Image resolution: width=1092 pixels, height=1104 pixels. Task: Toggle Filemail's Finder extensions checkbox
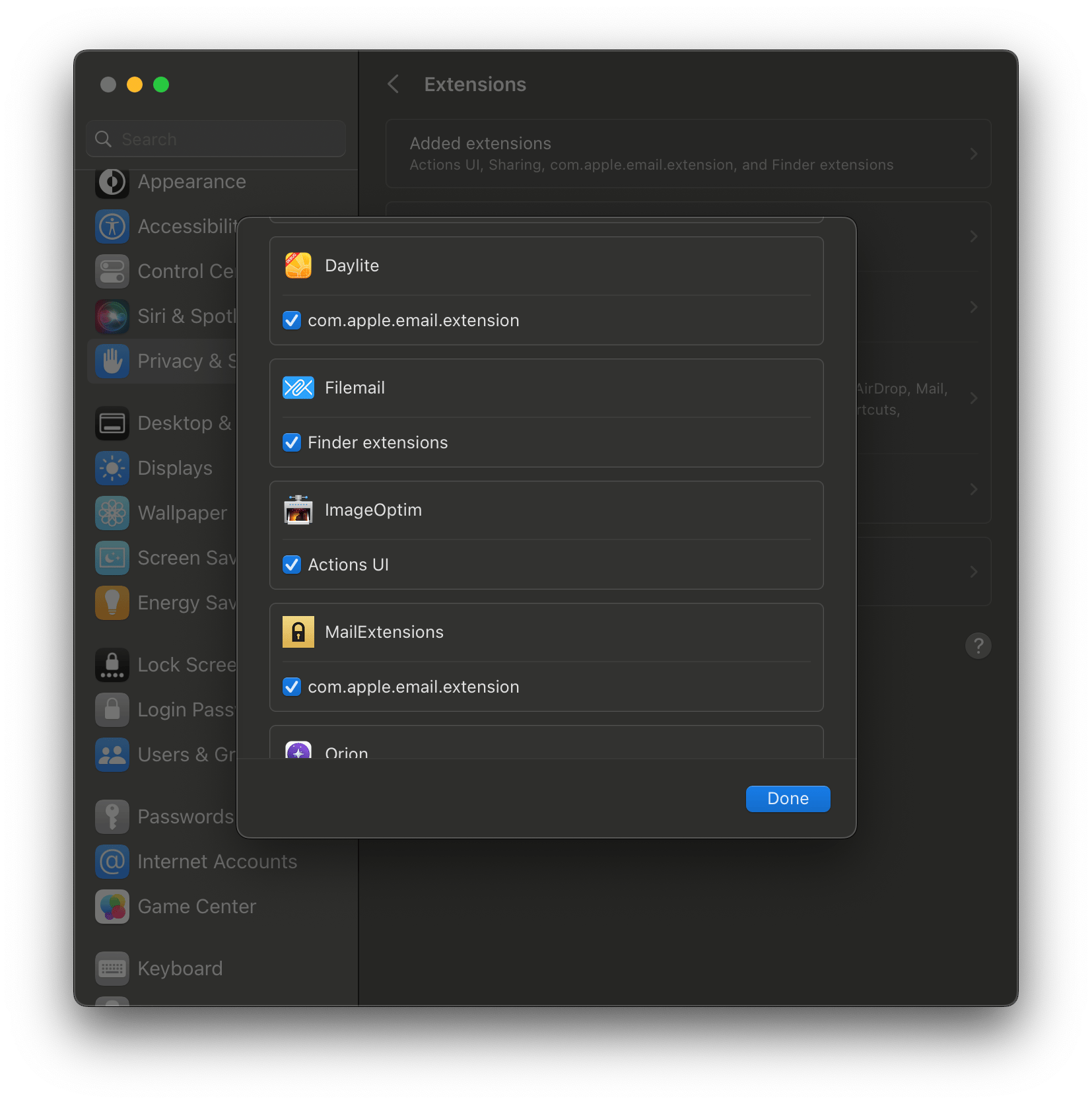[x=292, y=442]
